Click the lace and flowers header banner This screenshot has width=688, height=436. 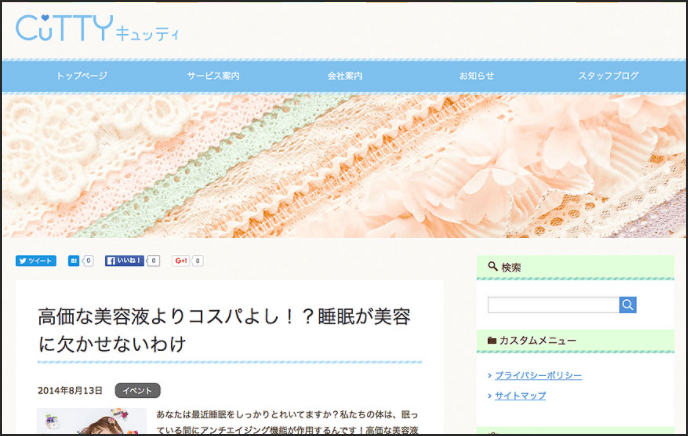[x=344, y=166]
